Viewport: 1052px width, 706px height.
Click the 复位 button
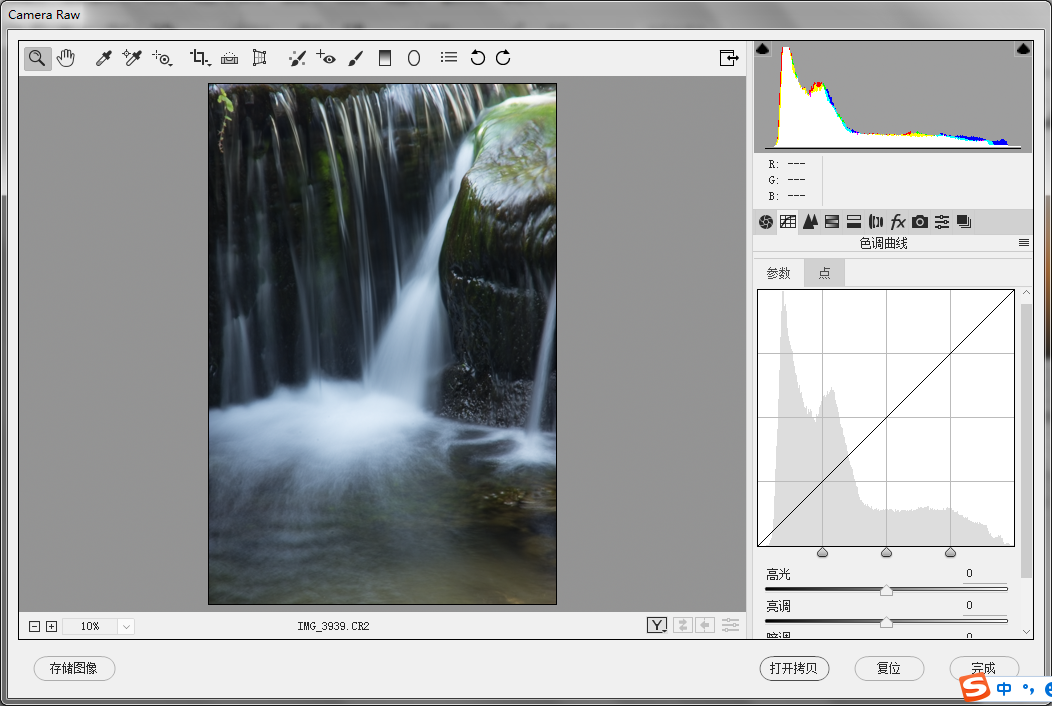[x=889, y=668]
